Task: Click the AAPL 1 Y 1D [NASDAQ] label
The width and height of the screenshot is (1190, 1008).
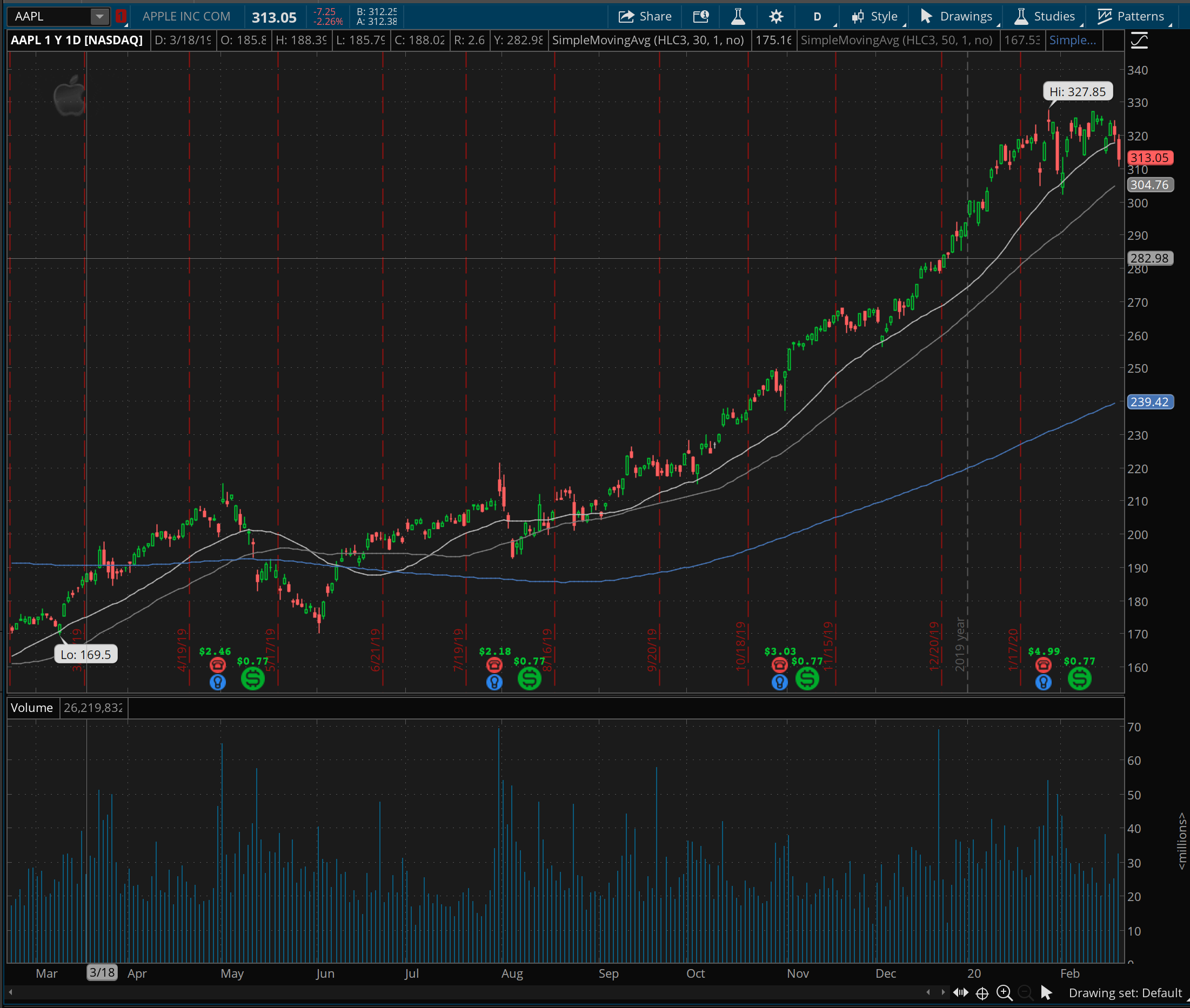Action: pyautogui.click(x=77, y=40)
